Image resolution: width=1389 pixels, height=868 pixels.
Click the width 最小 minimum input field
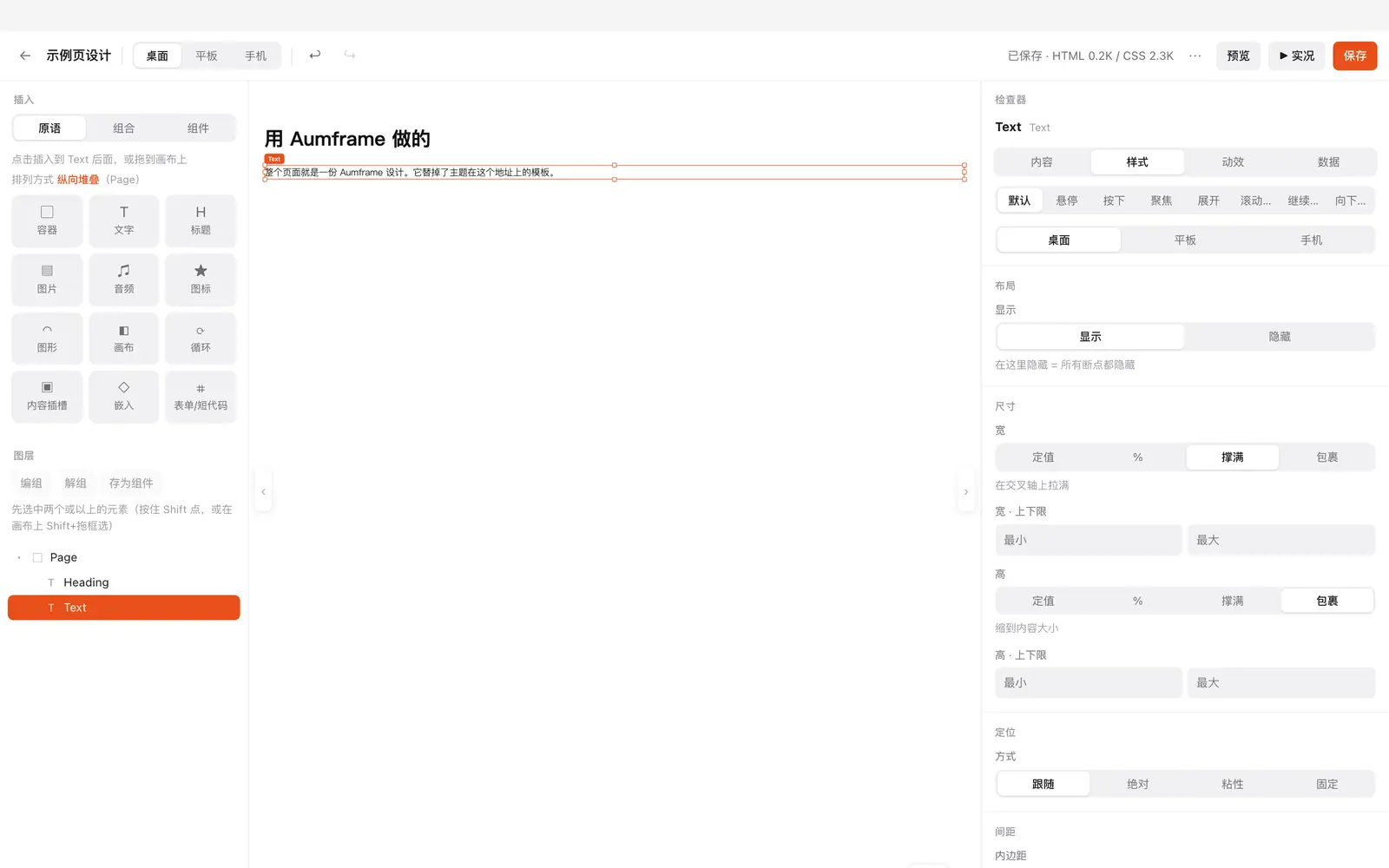pyautogui.click(x=1089, y=540)
